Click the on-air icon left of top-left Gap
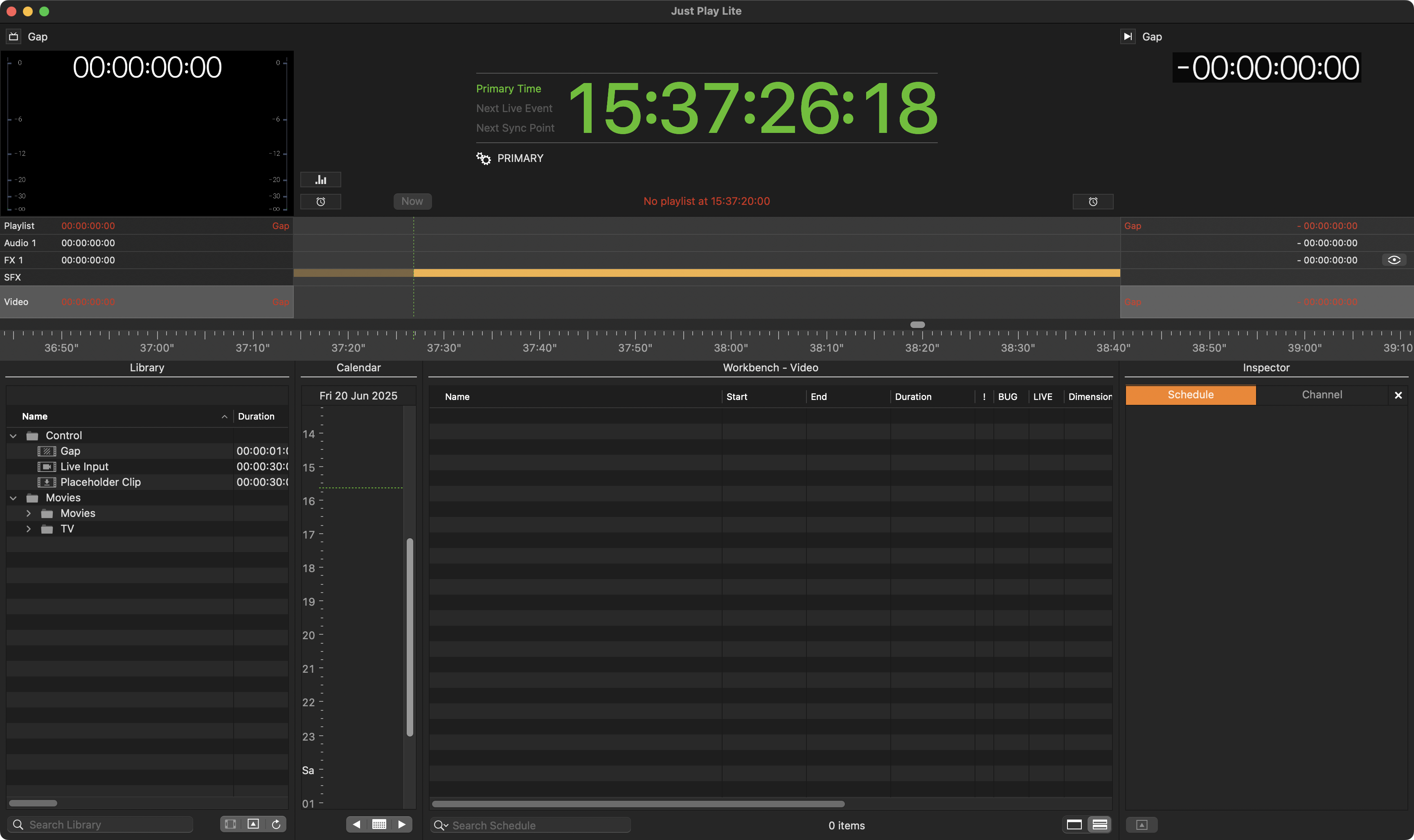The width and height of the screenshot is (1414, 840). [14, 36]
